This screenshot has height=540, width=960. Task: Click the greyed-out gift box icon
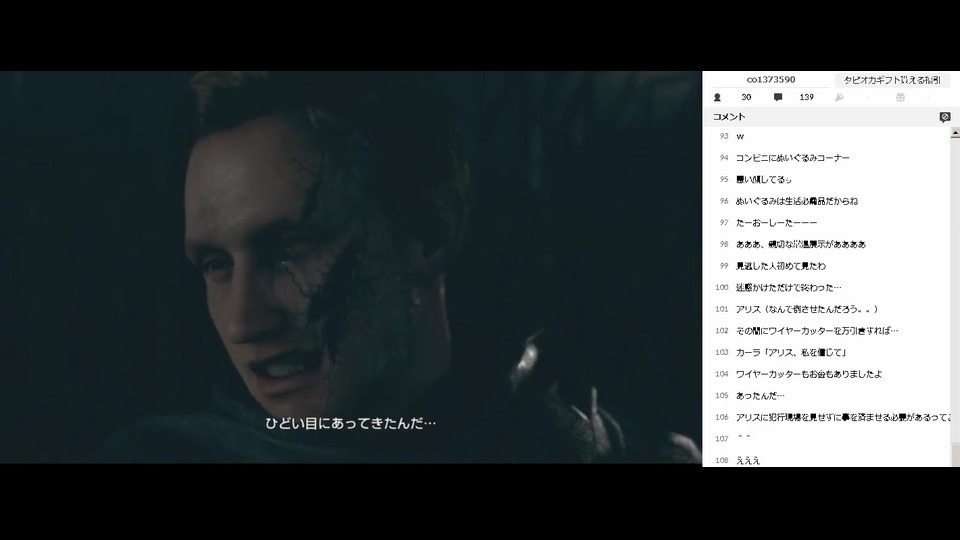pos(900,97)
